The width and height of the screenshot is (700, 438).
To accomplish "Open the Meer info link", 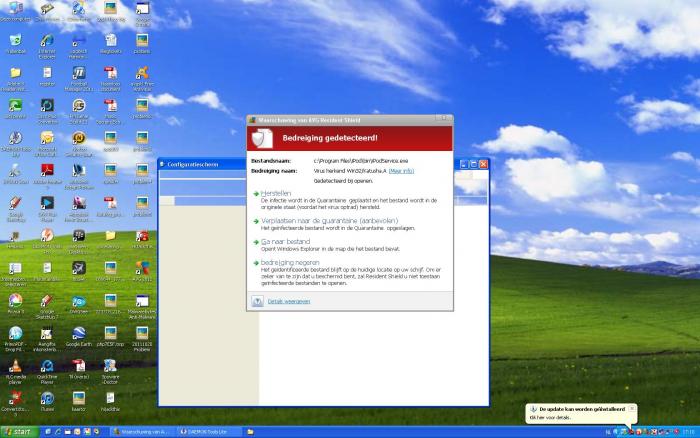I will (401, 171).
